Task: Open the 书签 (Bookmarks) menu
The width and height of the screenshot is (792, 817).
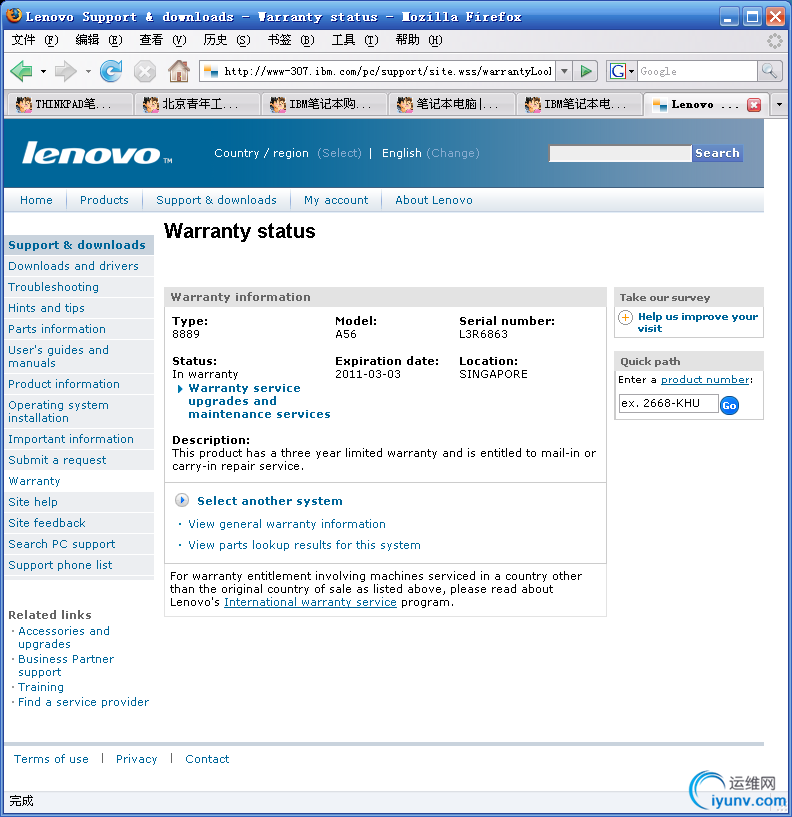Action: pos(291,40)
